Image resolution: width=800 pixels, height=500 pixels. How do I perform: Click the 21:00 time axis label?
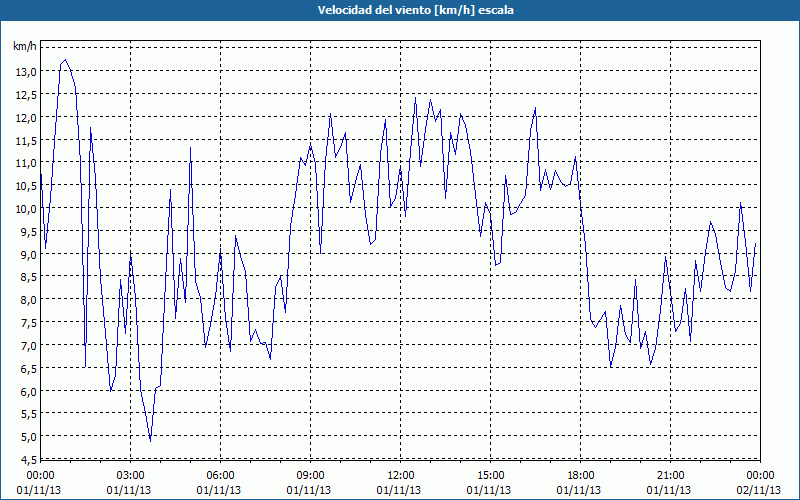[x=670, y=476]
